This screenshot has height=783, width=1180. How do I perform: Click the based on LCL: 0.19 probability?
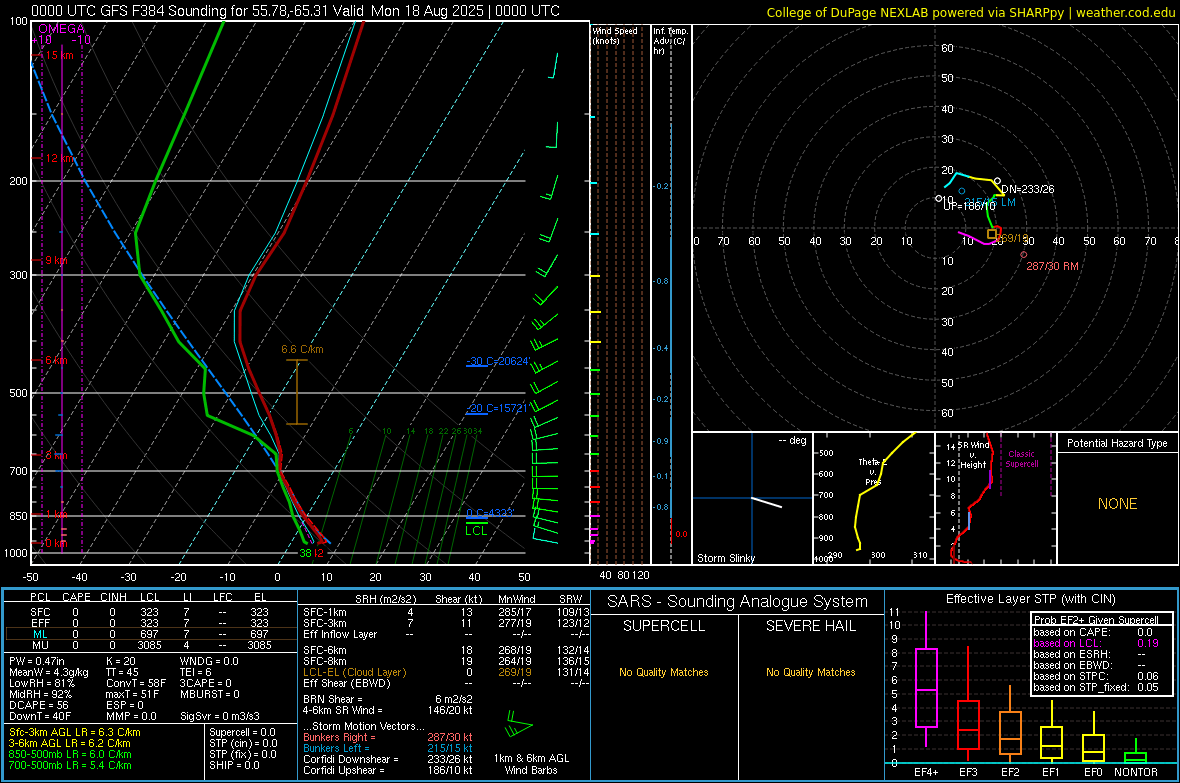(1096, 643)
